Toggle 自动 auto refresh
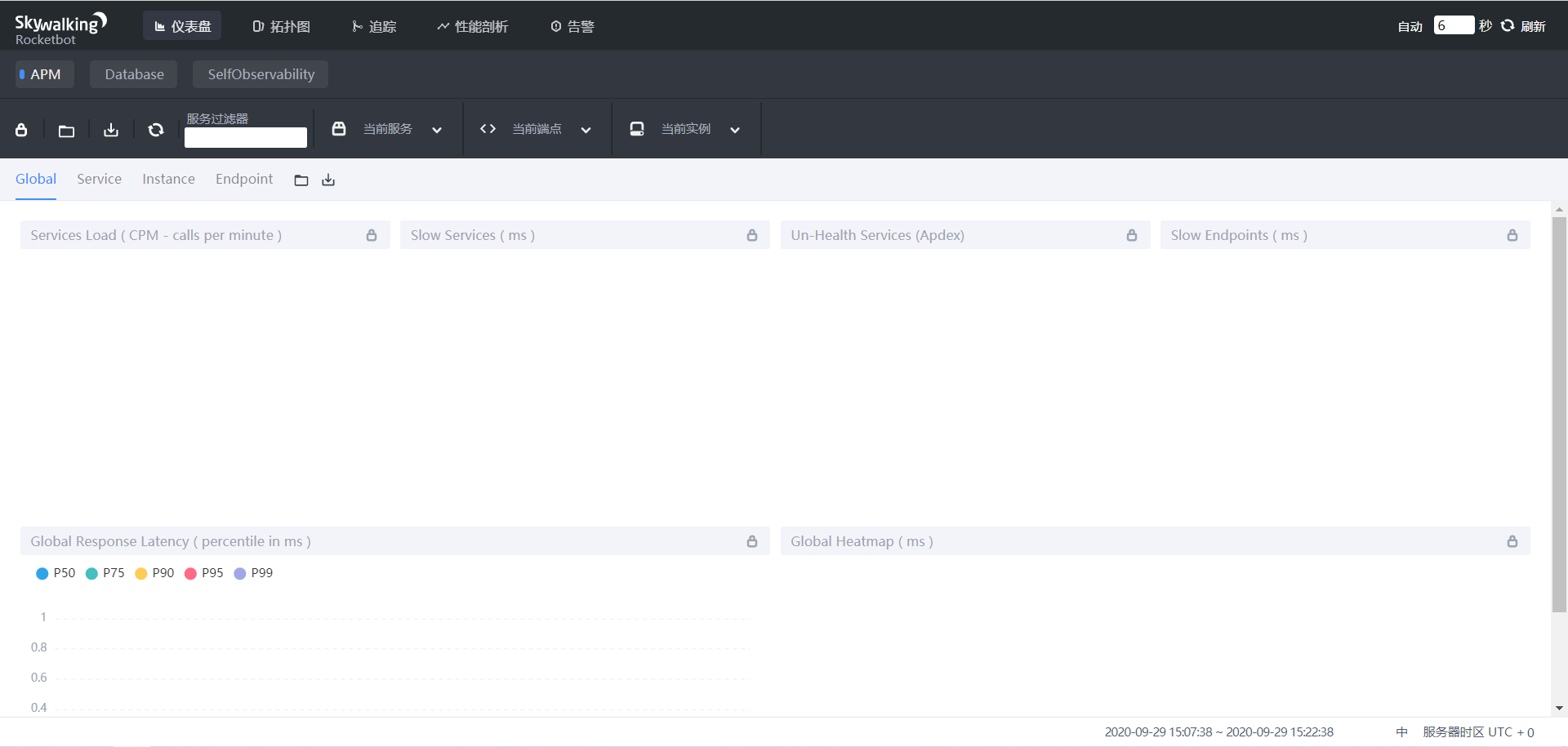The height and width of the screenshot is (747, 1568). (x=1410, y=26)
